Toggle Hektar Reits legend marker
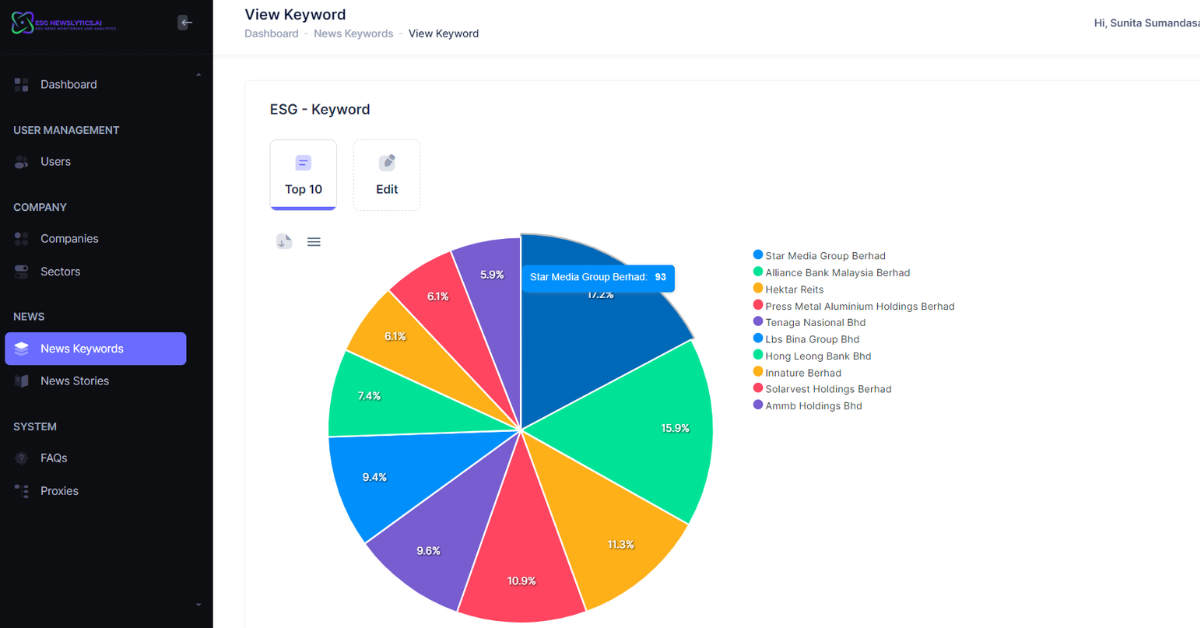 pyautogui.click(x=758, y=289)
